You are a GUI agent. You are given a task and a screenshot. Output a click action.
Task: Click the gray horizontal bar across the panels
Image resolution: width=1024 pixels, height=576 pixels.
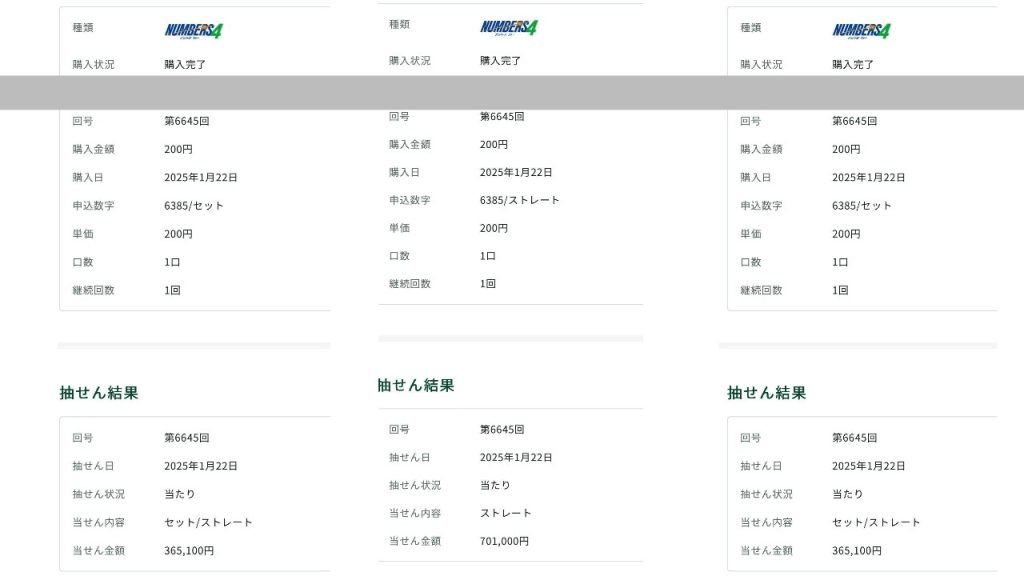point(512,92)
